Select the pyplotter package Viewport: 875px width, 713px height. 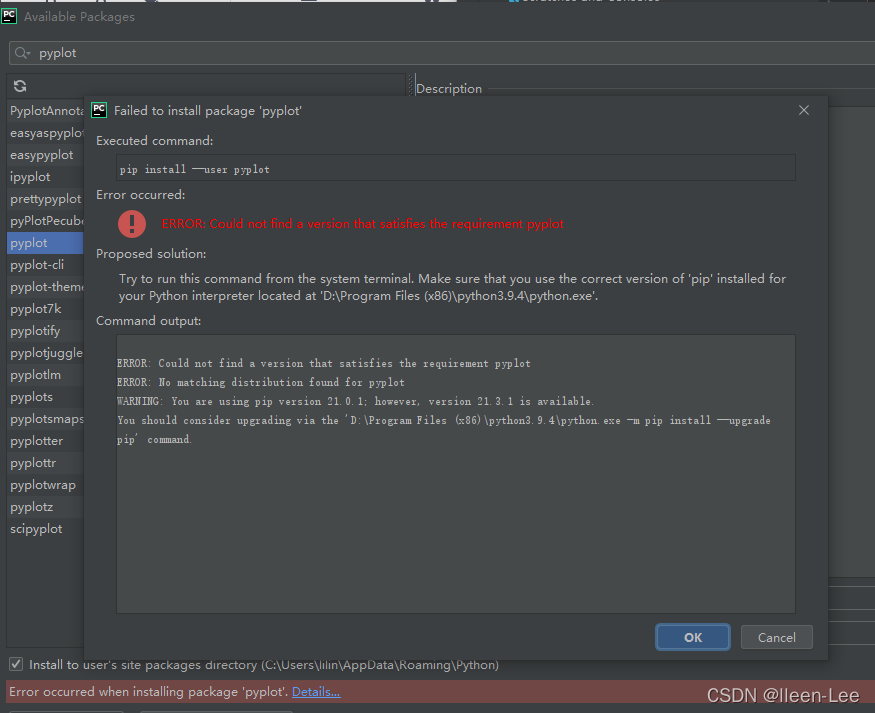coord(36,440)
